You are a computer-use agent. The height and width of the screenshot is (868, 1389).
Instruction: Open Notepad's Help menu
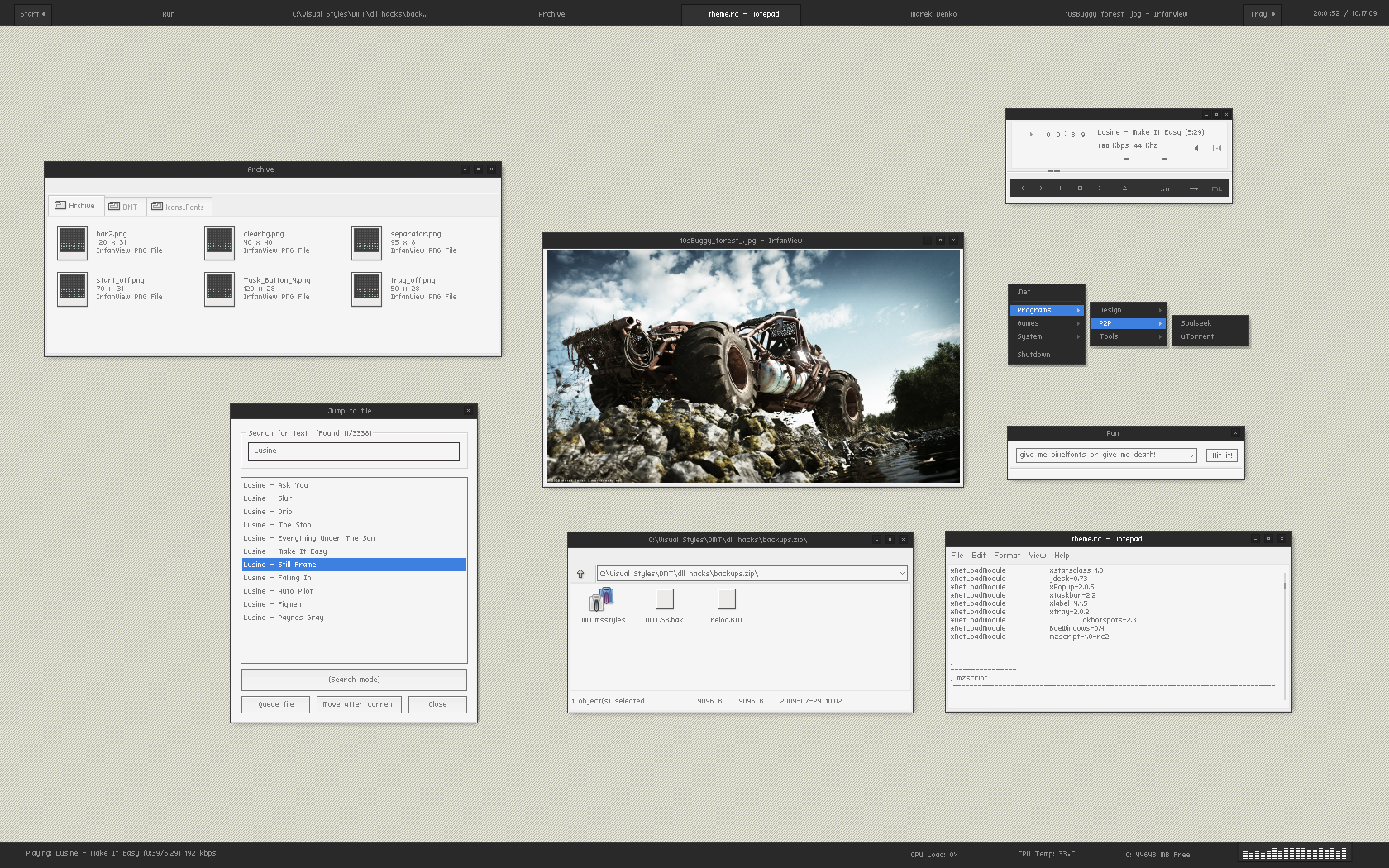(1062, 556)
